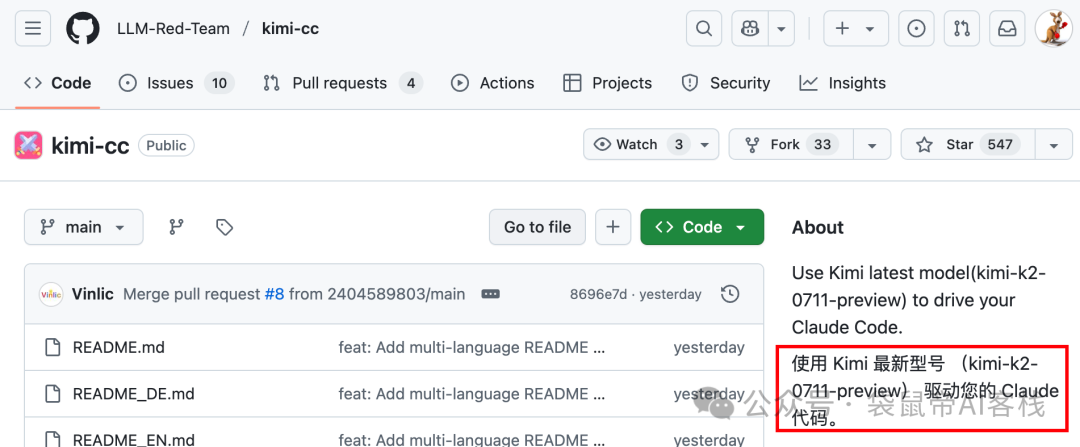View the repository branches icon
Viewport: 1080px width, 447px height.
[177, 227]
